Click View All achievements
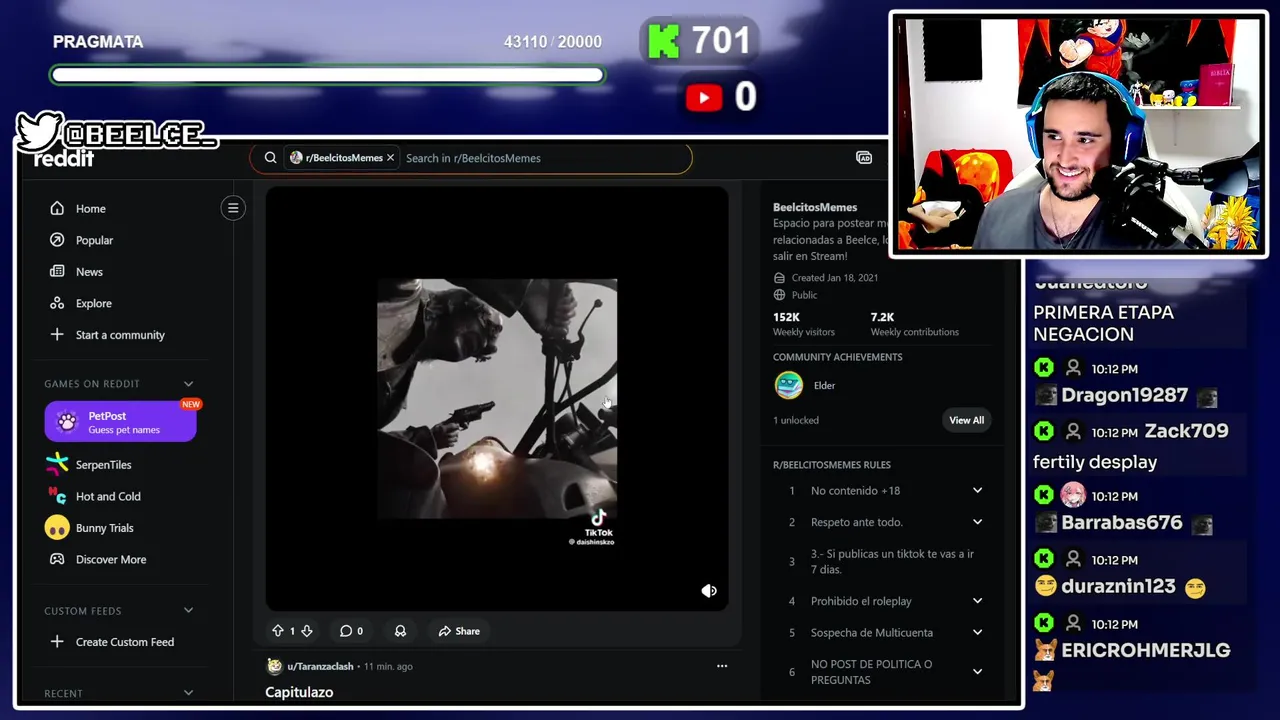The image size is (1280, 720). 966,420
